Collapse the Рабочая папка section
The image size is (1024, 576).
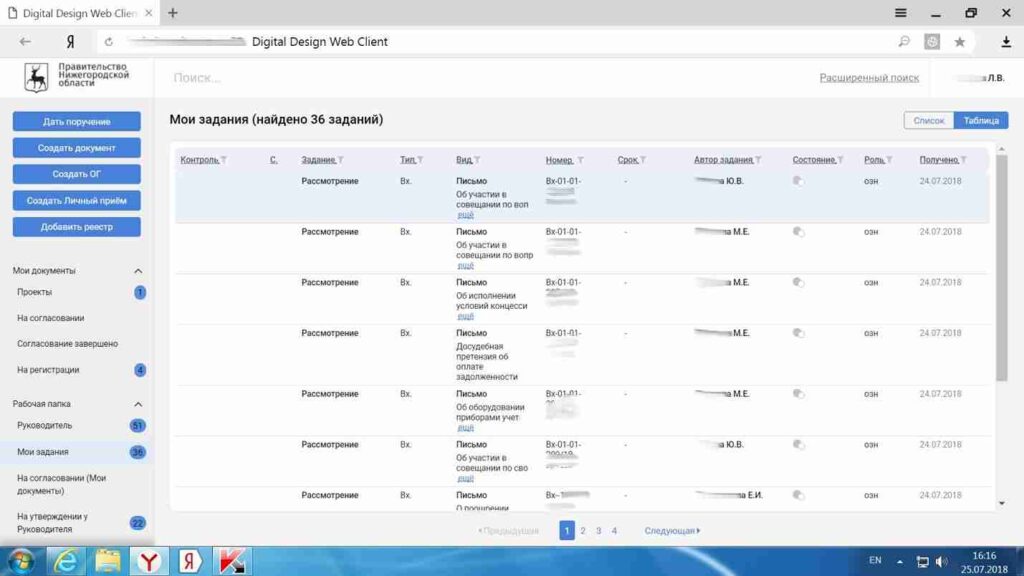[x=138, y=404]
